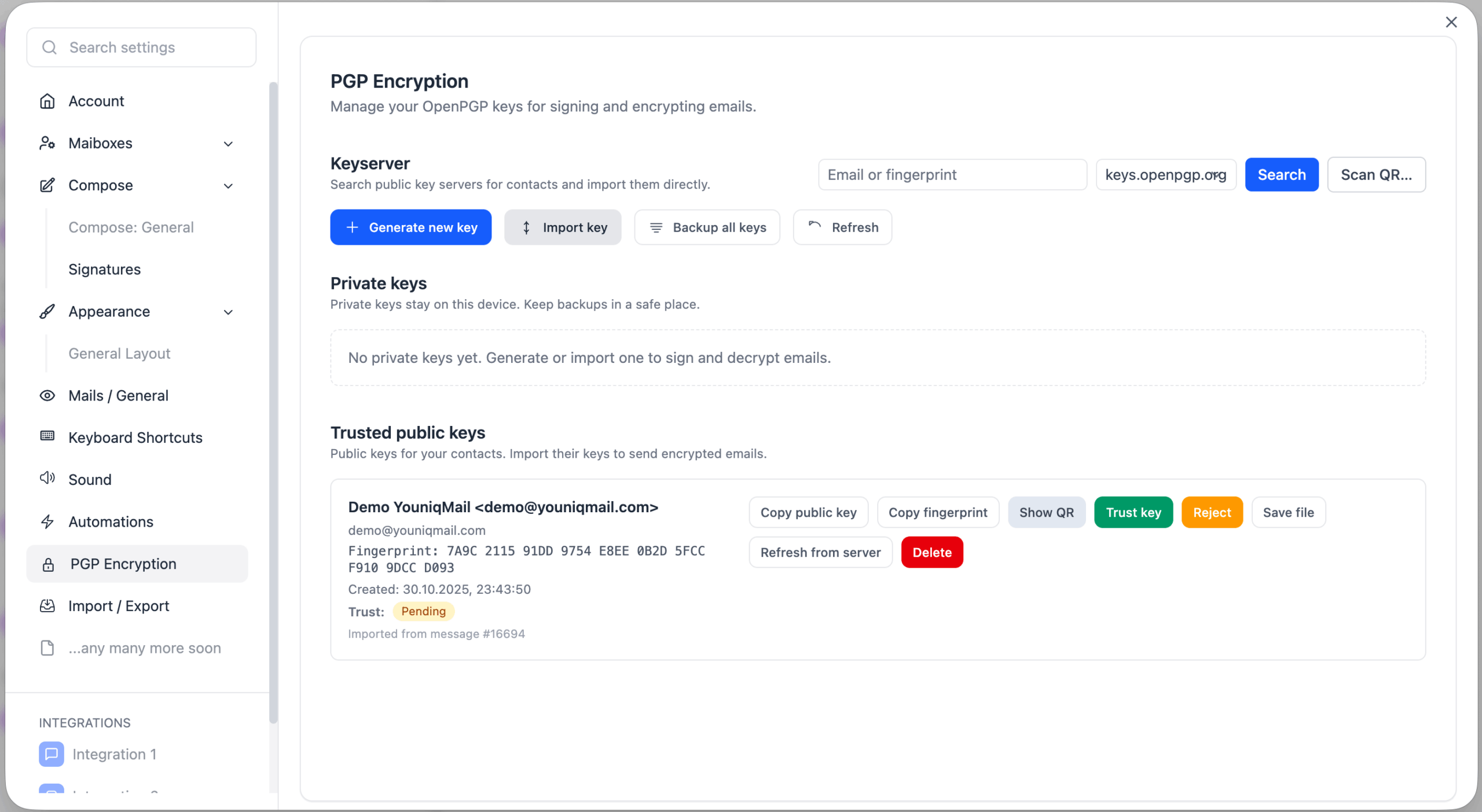Click the Keyboard Shortcuts keyboard icon
This screenshot has height=812, width=1482.
[47, 436]
